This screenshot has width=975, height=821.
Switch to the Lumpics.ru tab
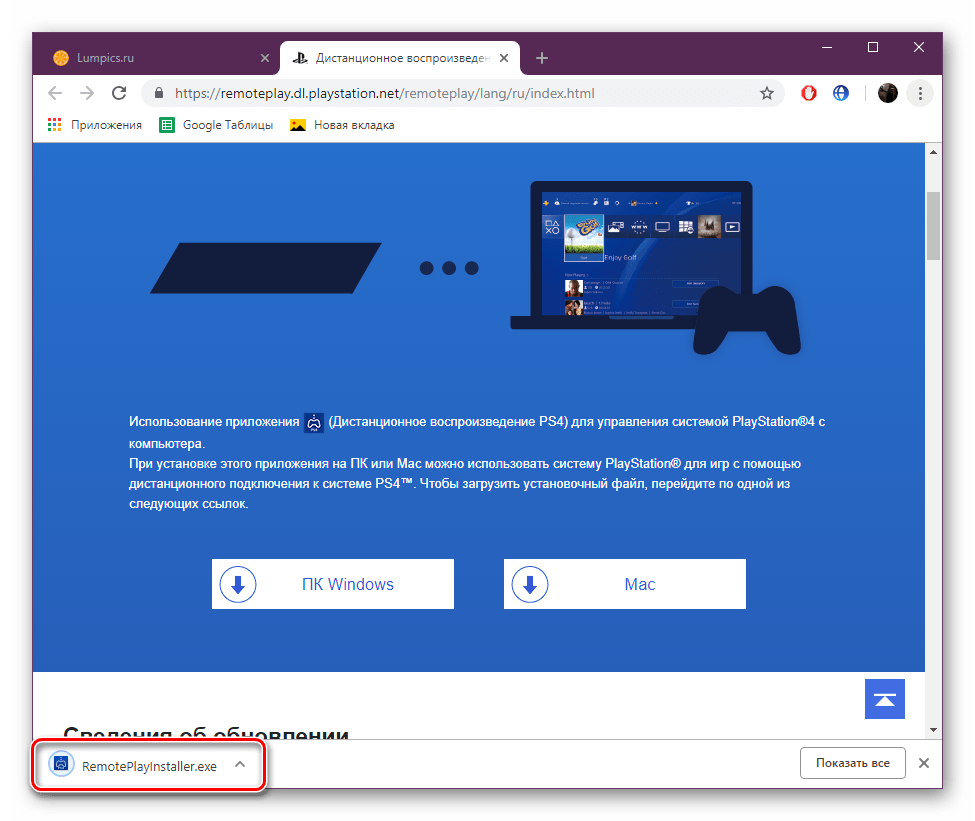point(150,58)
